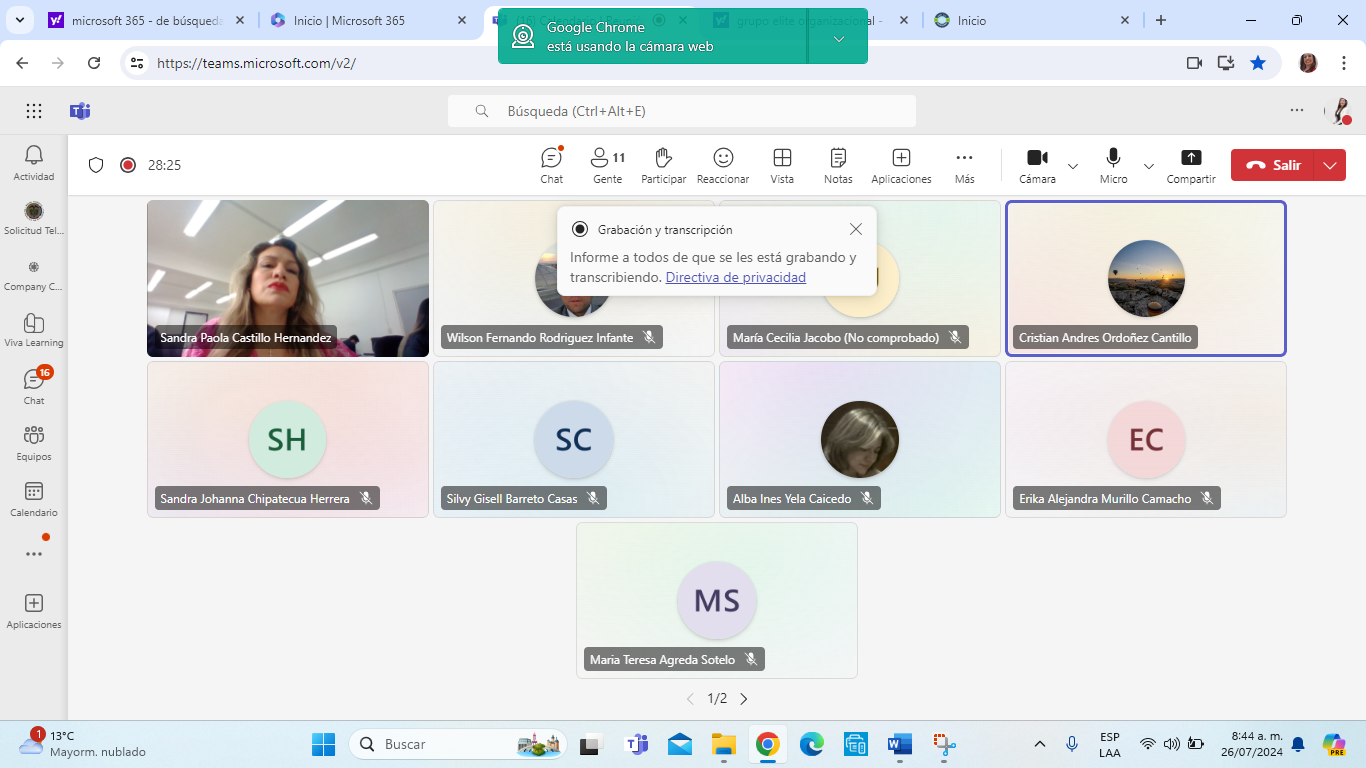
Task: Open Calendario in the sidebar
Action: coord(34,499)
